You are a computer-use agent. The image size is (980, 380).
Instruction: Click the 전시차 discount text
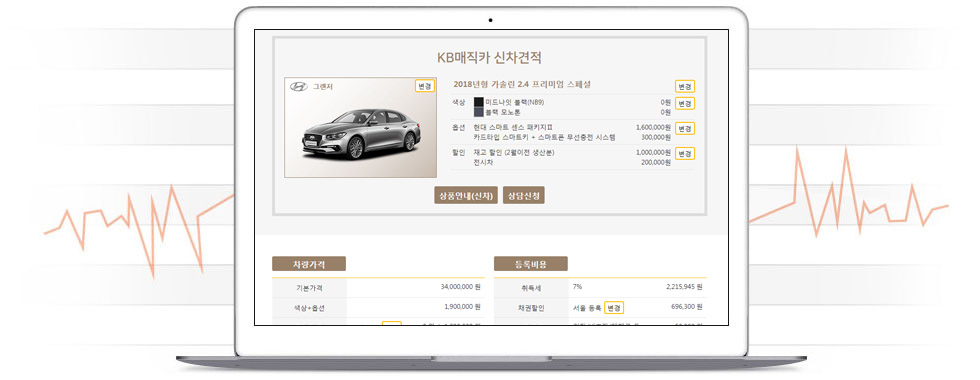click(x=483, y=162)
